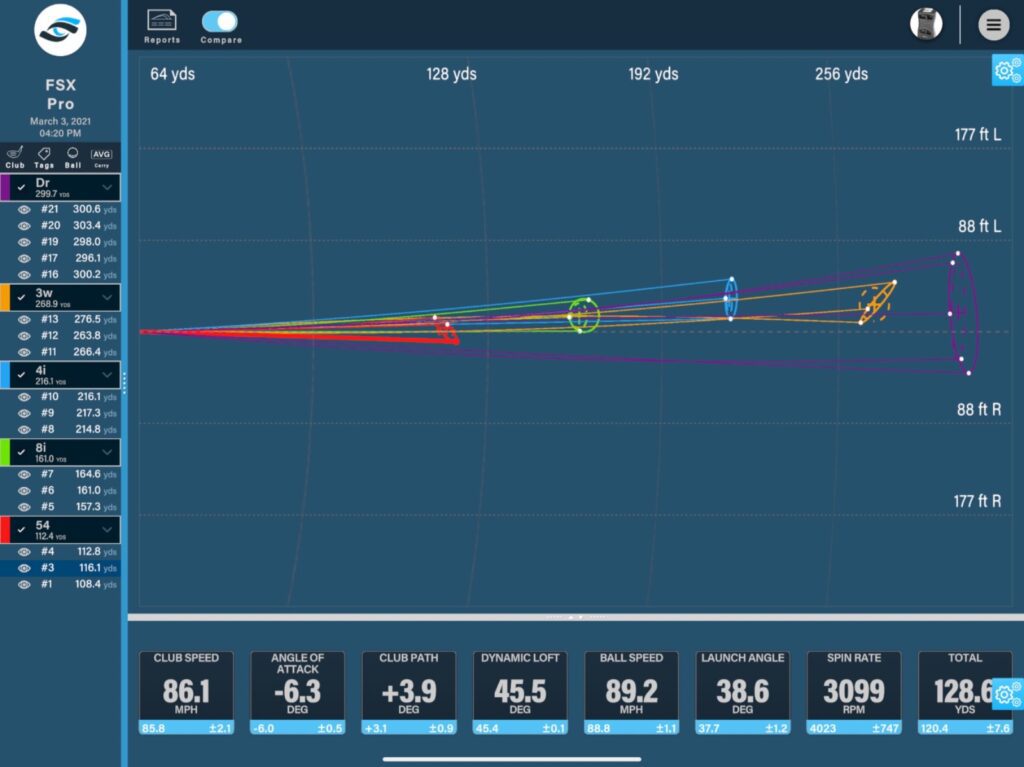The height and width of the screenshot is (767, 1024).
Task: Toggle the Compare switch
Action: click(x=219, y=22)
